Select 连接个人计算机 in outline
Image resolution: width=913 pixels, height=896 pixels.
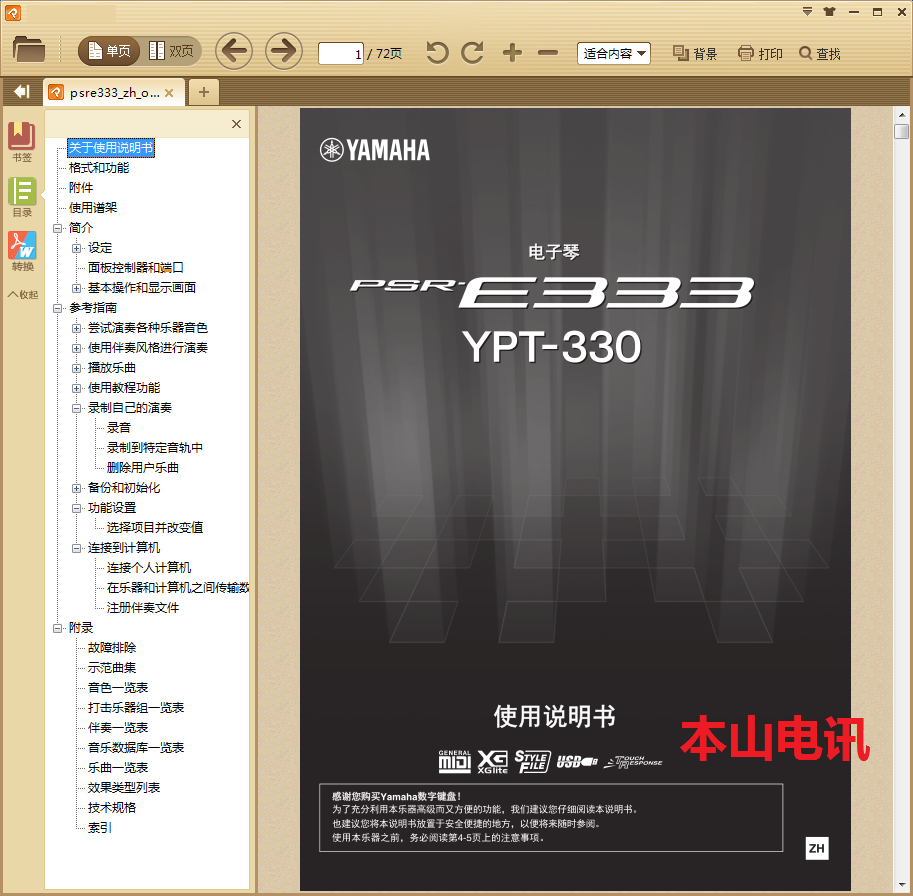(149, 568)
